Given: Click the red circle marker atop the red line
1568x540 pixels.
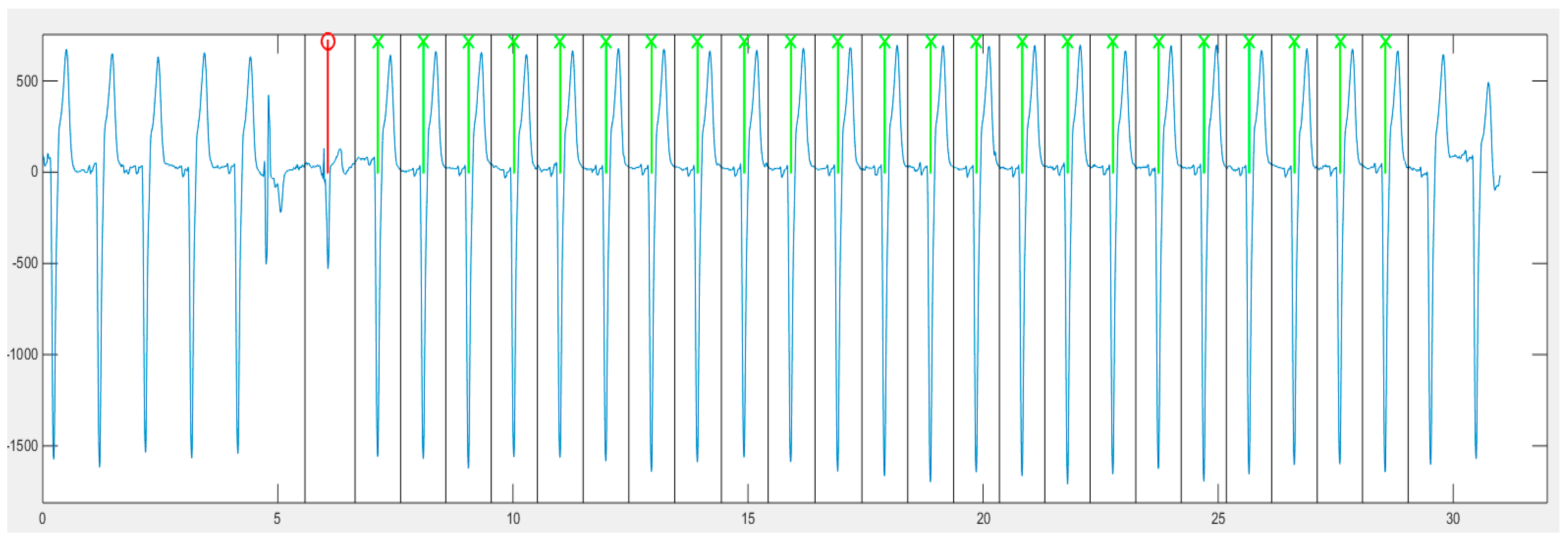Looking at the screenshot, I should 328,41.
